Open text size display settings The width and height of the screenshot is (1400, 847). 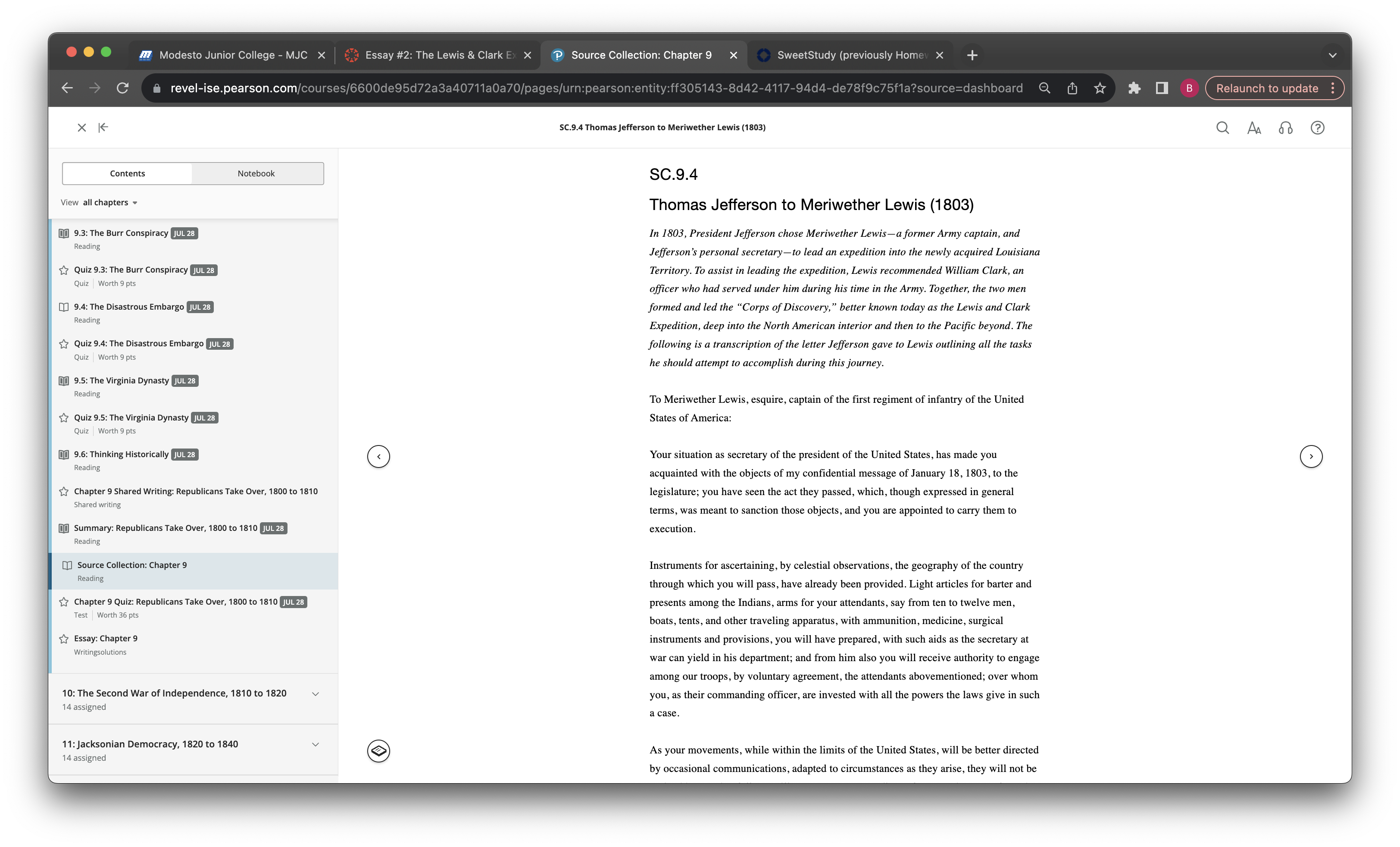tap(1254, 128)
